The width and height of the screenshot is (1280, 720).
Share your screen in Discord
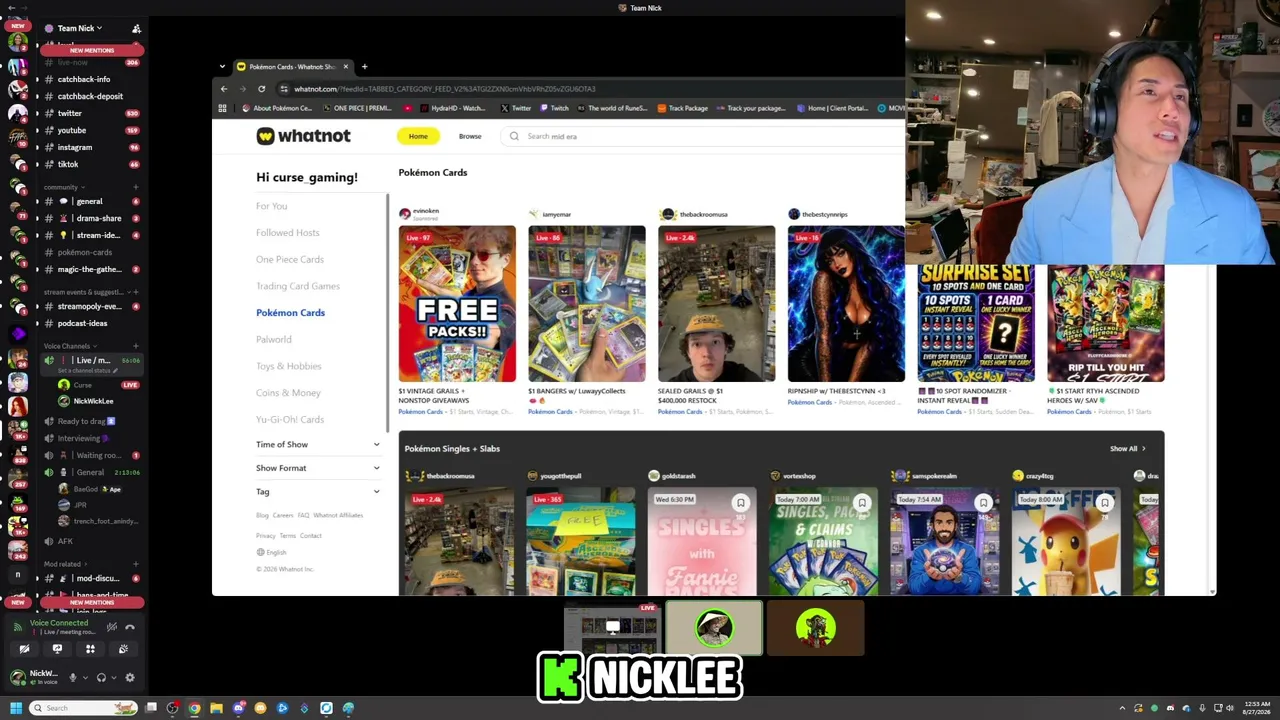point(57,649)
